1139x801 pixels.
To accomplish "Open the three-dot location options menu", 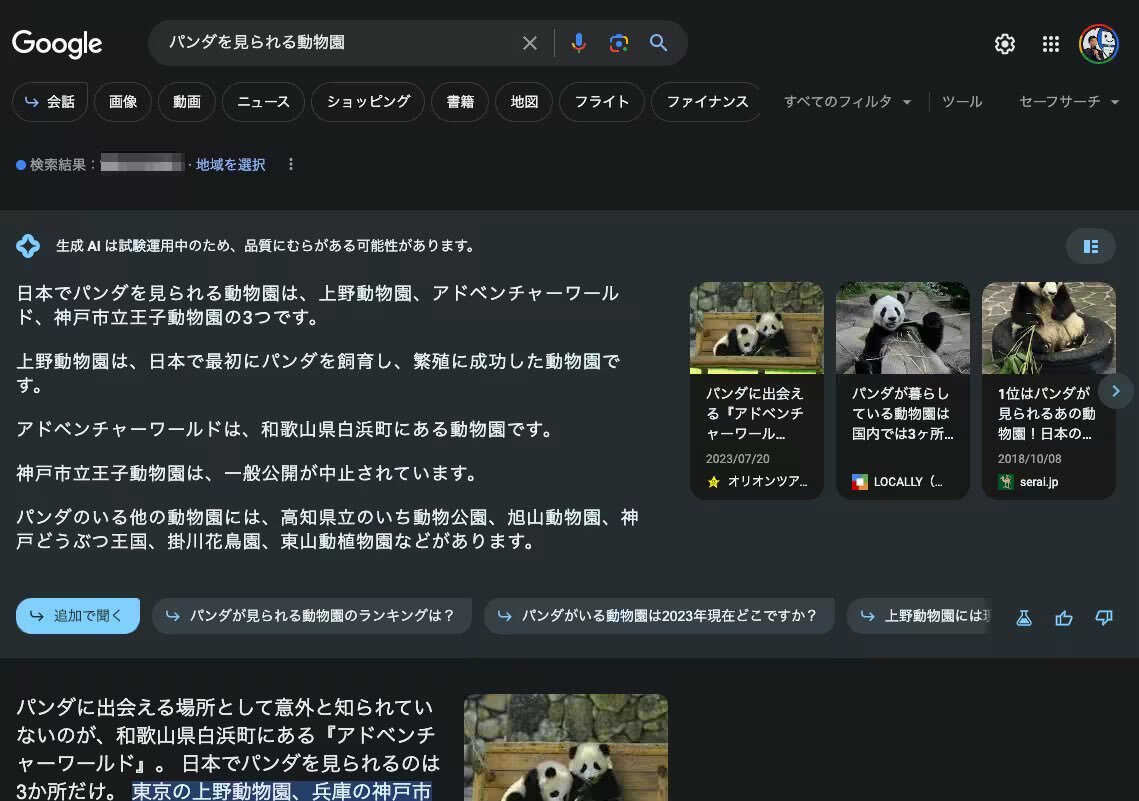I will [291, 164].
